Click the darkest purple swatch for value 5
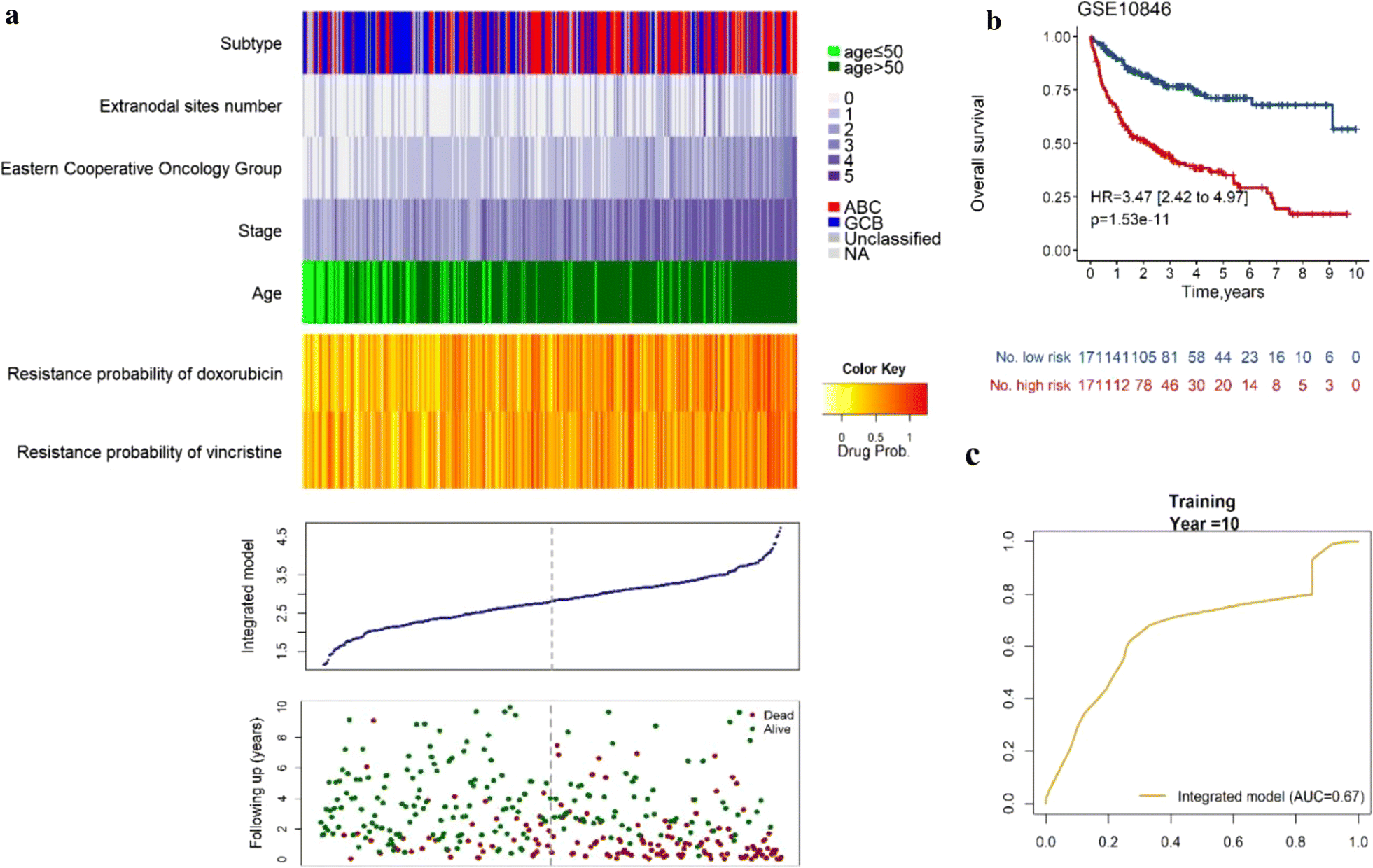This screenshot has height=868, width=1373. tap(833, 176)
